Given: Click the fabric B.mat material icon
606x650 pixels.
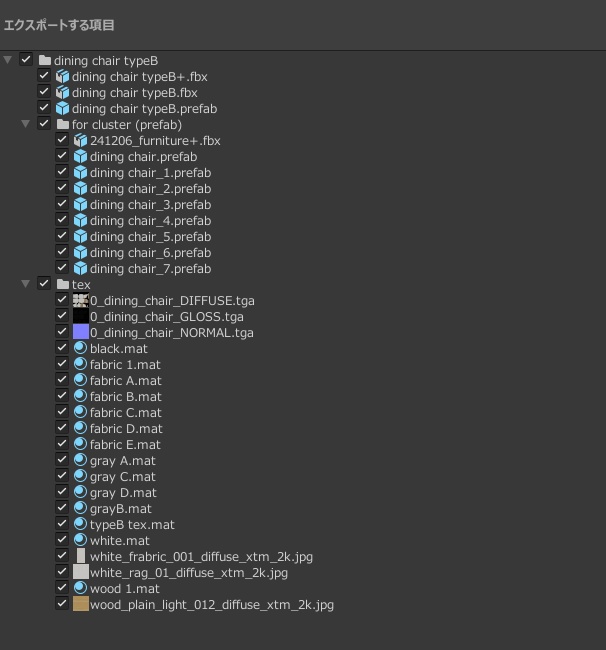Looking at the screenshot, I should (80, 396).
